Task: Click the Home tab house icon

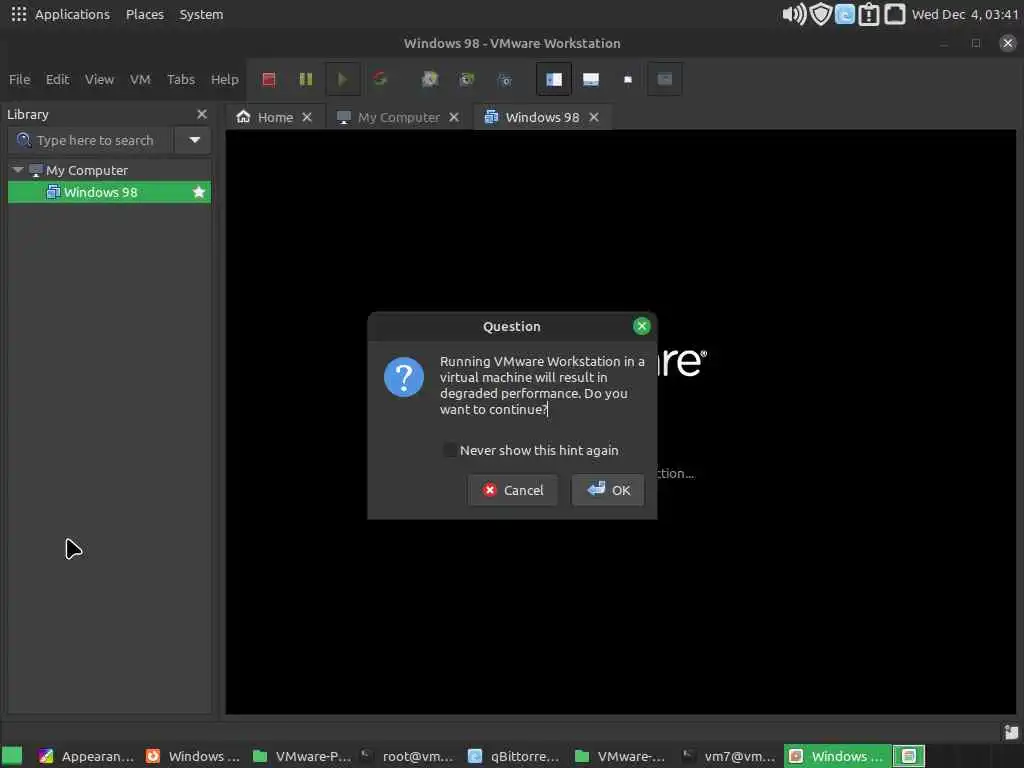Action: click(244, 117)
